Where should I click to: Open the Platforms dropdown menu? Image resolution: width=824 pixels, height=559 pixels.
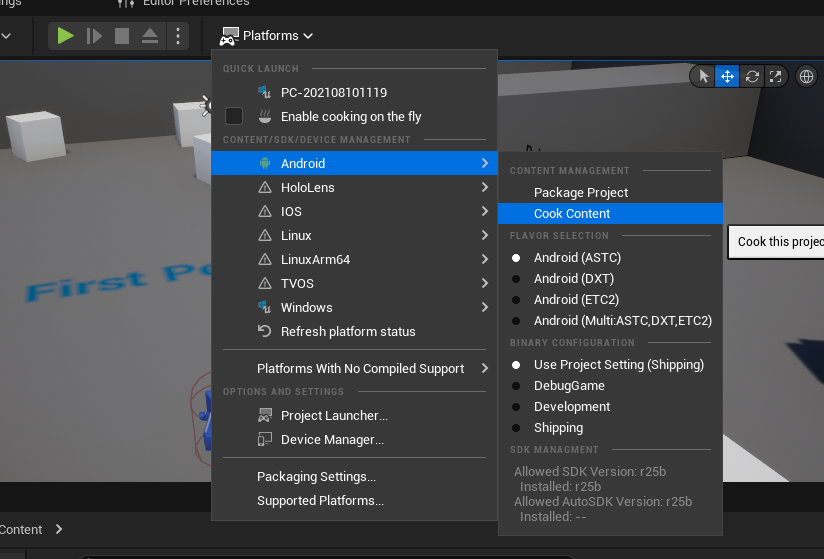(x=267, y=36)
